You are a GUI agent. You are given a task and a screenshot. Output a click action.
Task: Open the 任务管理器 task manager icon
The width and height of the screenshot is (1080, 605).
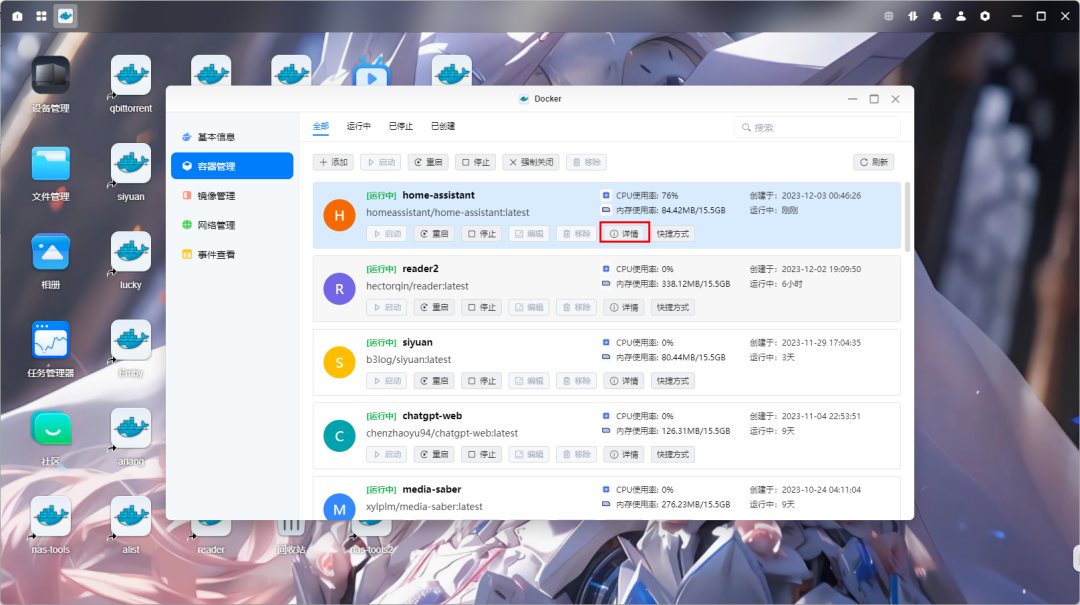pos(50,340)
